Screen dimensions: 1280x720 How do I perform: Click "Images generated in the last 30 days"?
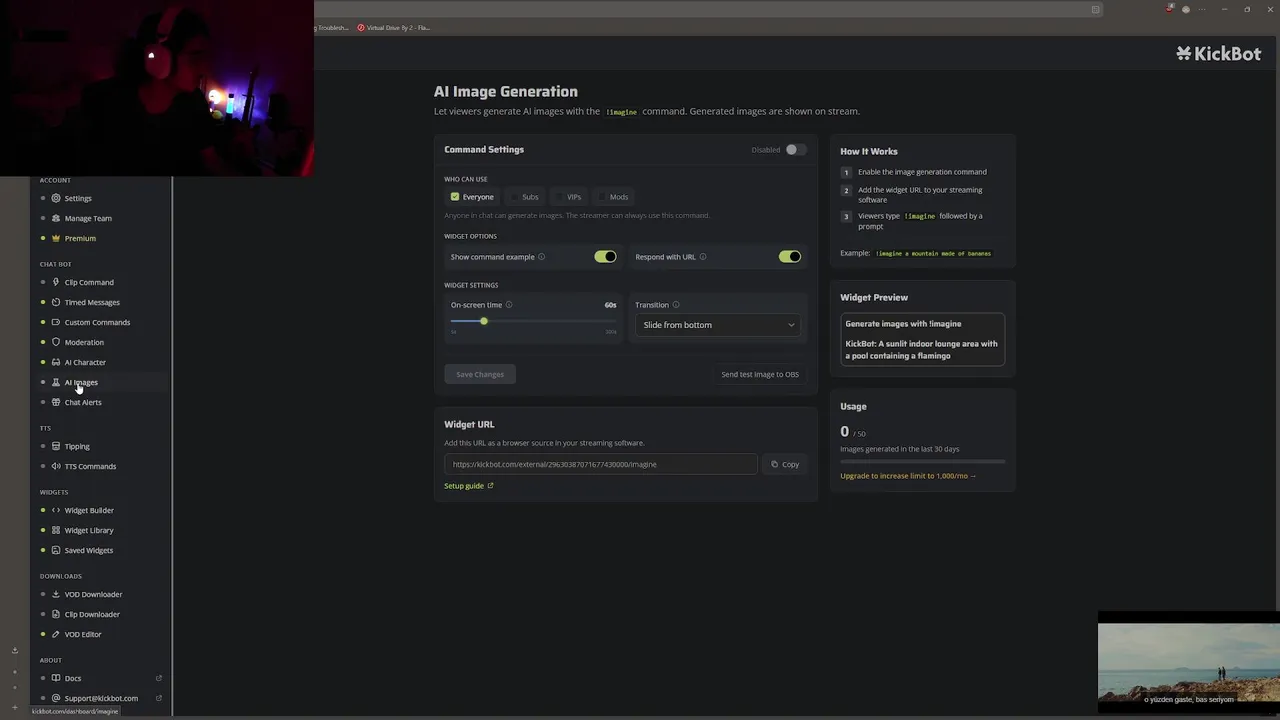click(x=900, y=449)
